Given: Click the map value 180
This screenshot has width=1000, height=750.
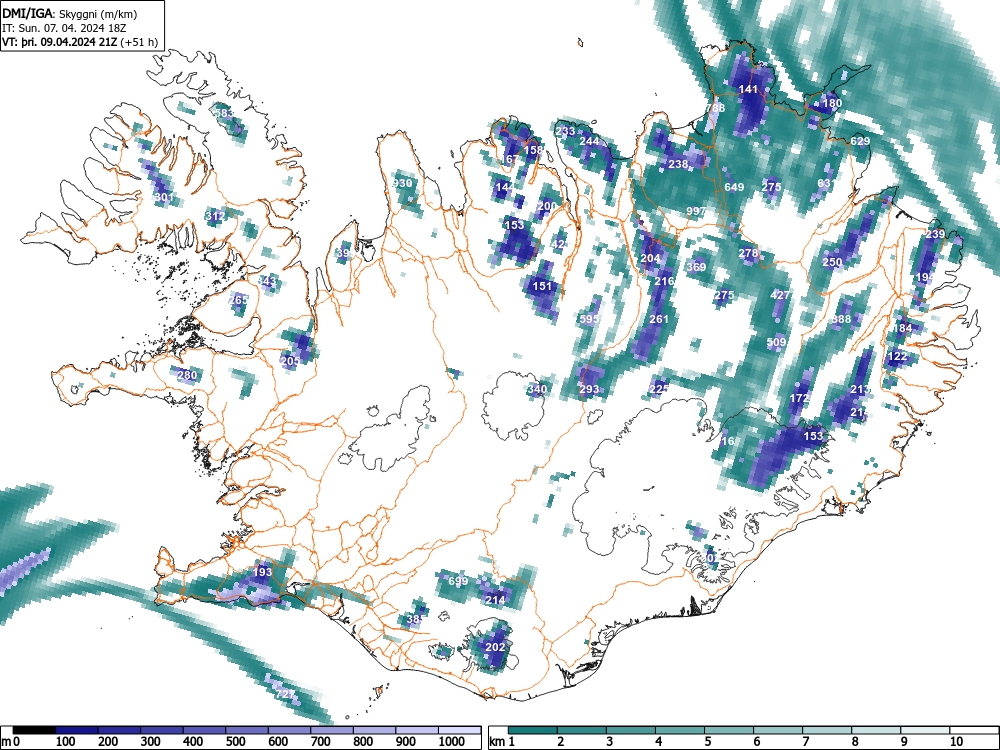Looking at the screenshot, I should pos(832,103).
